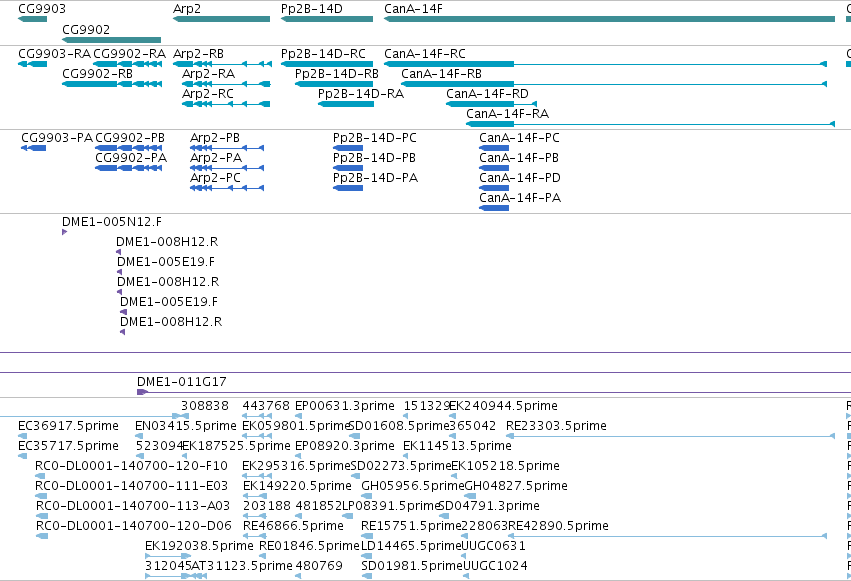This screenshot has width=851, height=581.
Task: Select transcript CG9902-RA
Action: [128, 64]
